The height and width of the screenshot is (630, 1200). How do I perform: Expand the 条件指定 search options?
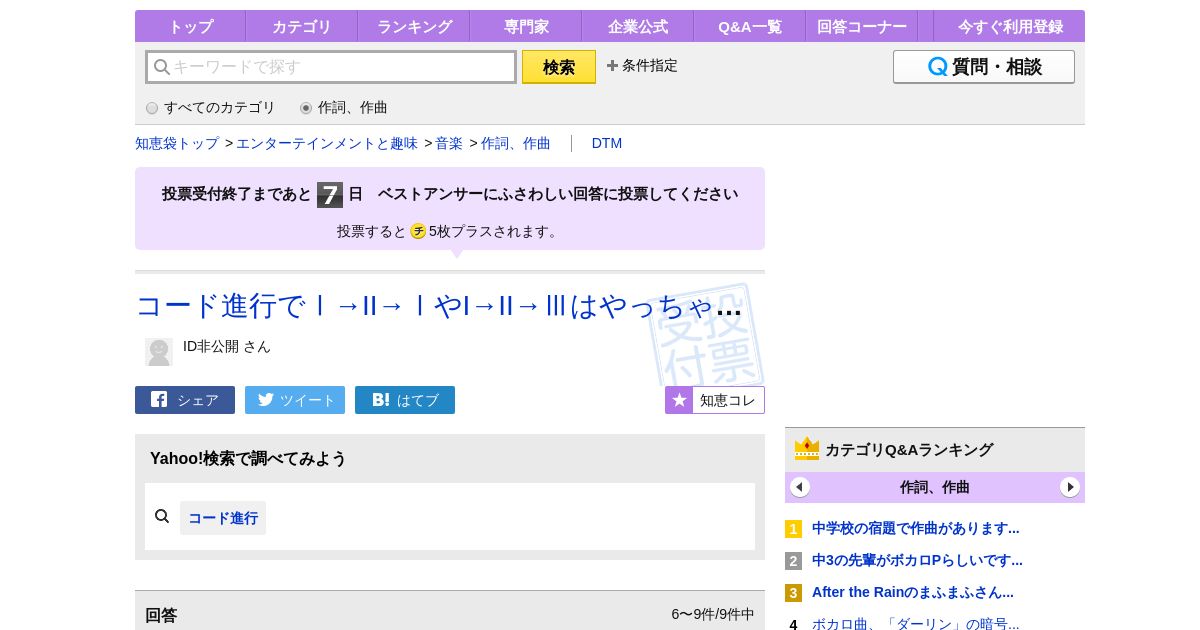point(642,66)
